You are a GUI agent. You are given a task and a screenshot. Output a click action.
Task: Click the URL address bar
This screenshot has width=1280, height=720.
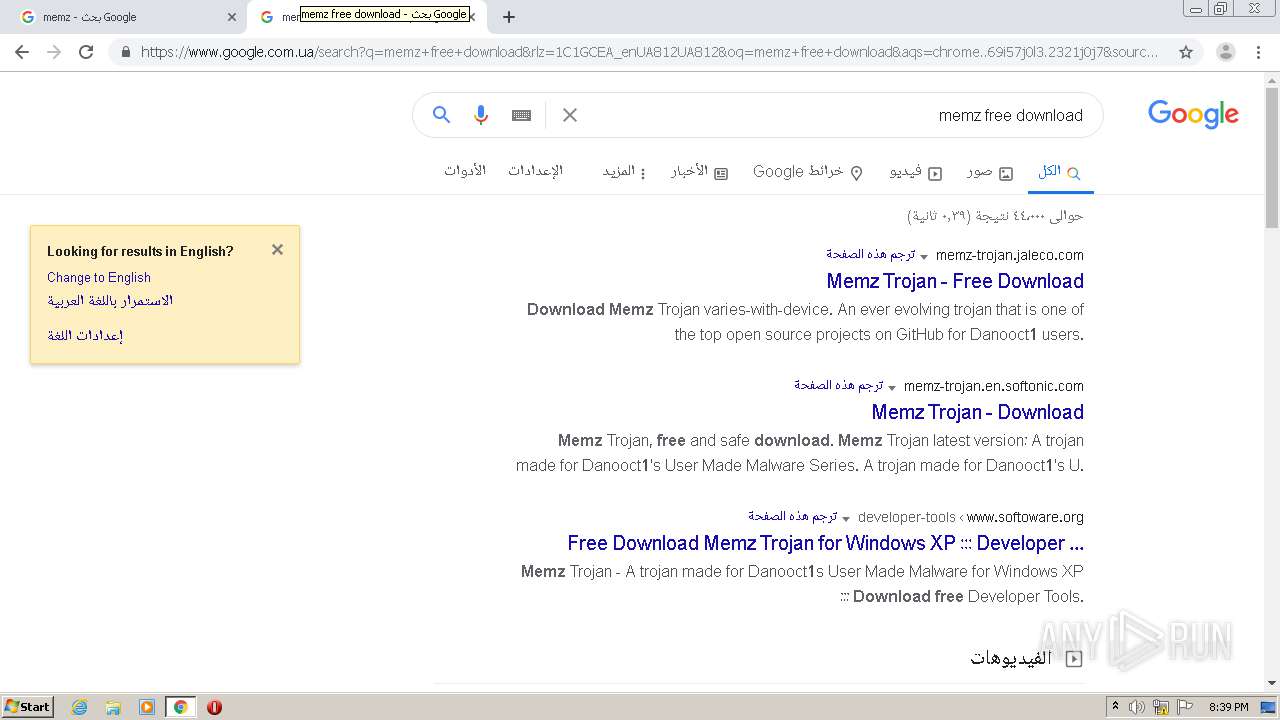(650, 52)
